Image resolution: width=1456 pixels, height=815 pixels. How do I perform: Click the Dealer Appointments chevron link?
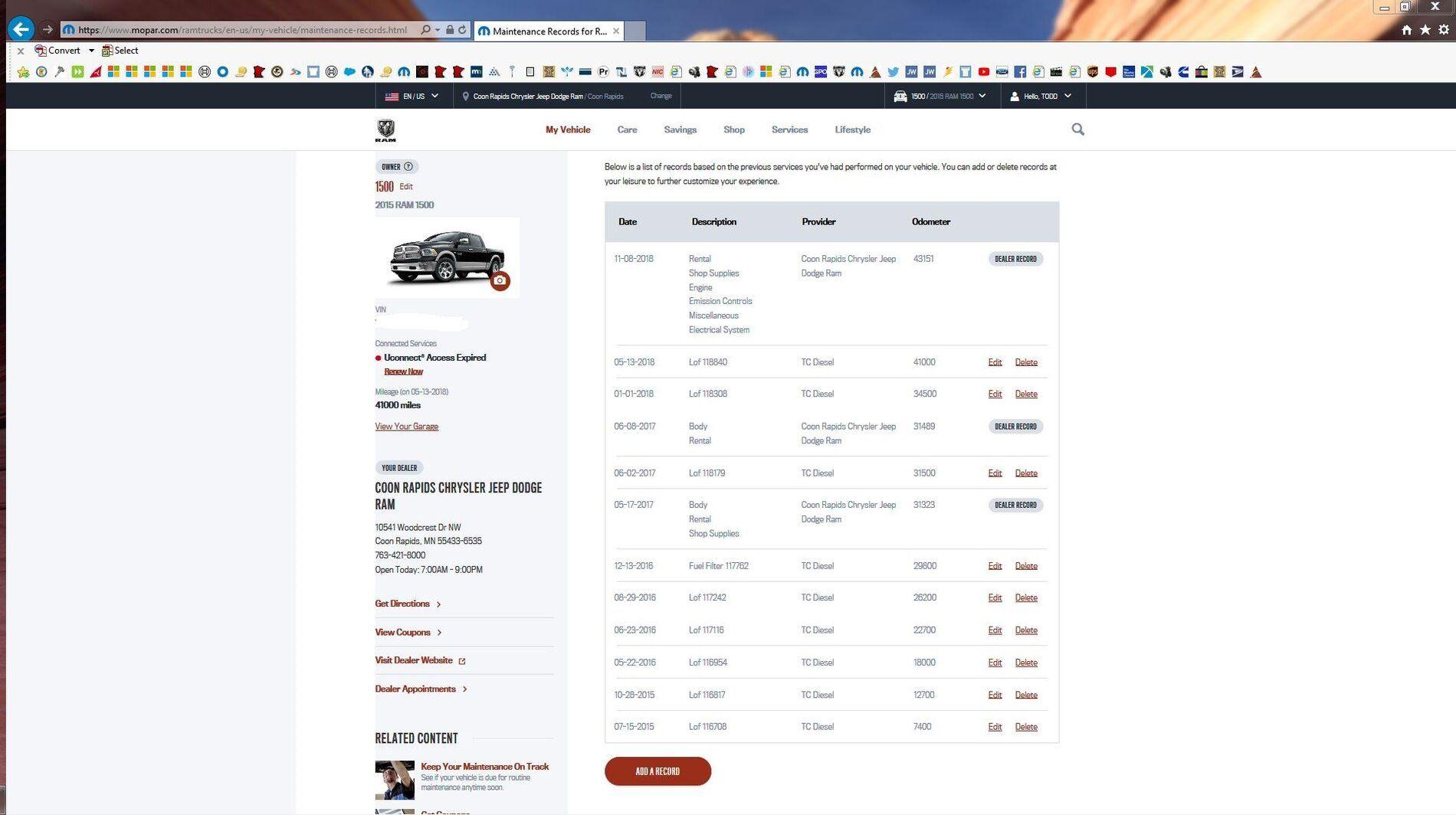pos(421,689)
